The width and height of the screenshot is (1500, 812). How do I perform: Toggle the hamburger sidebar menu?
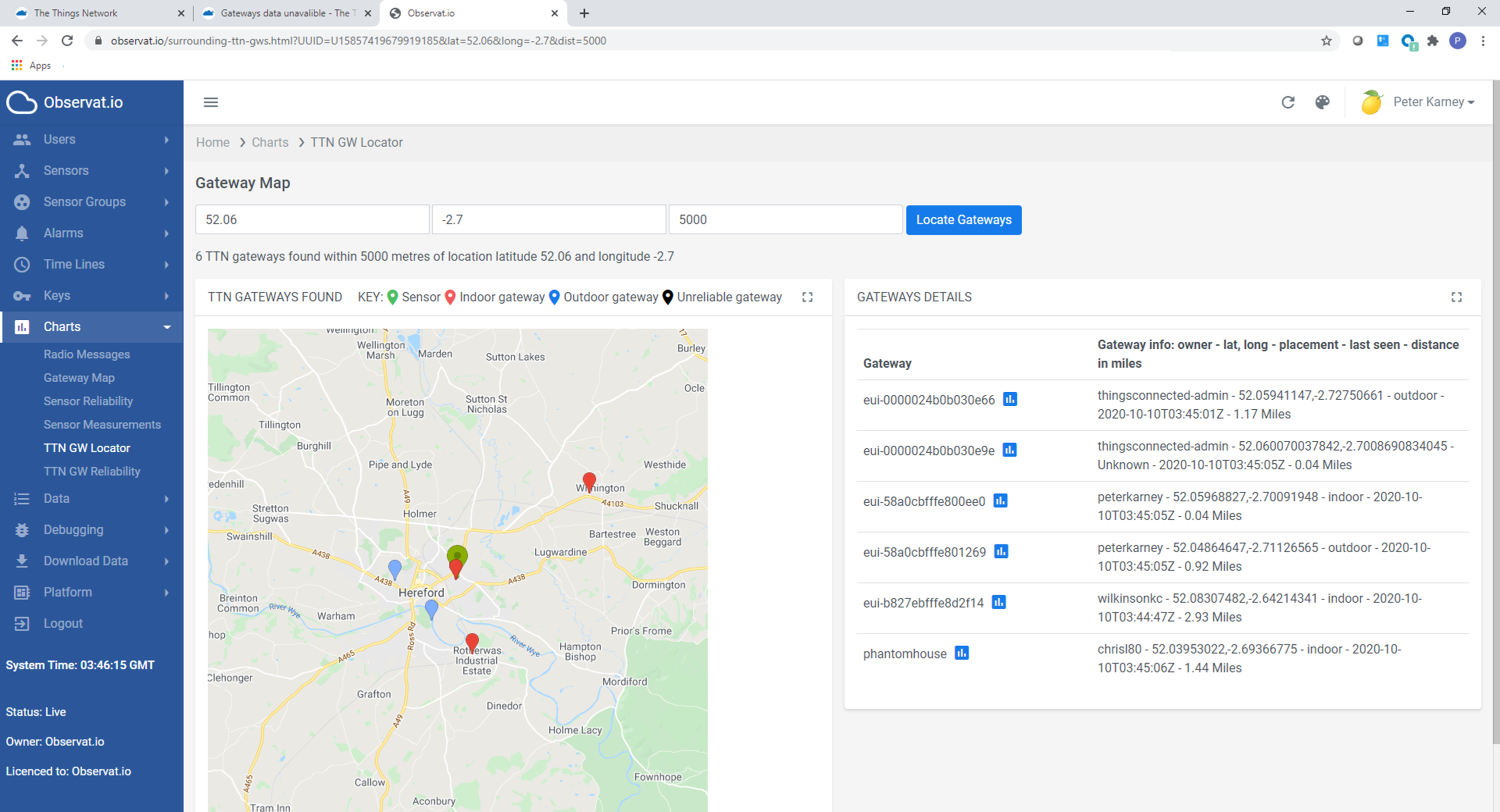tap(211, 102)
